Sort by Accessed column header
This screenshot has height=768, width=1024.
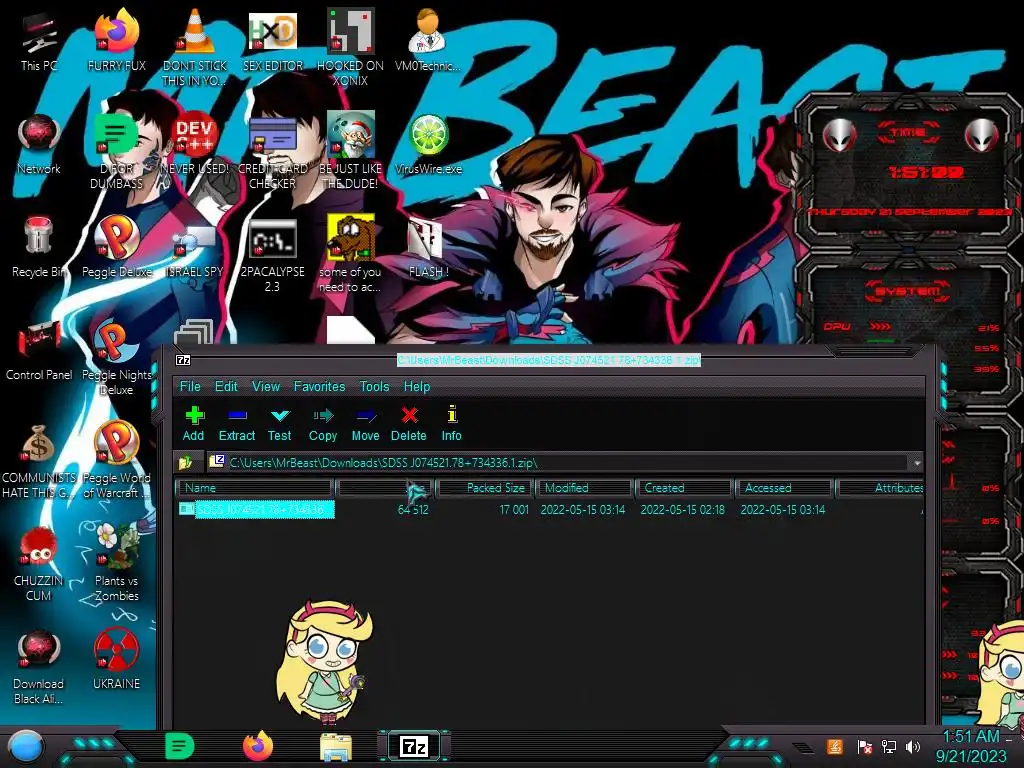click(784, 488)
